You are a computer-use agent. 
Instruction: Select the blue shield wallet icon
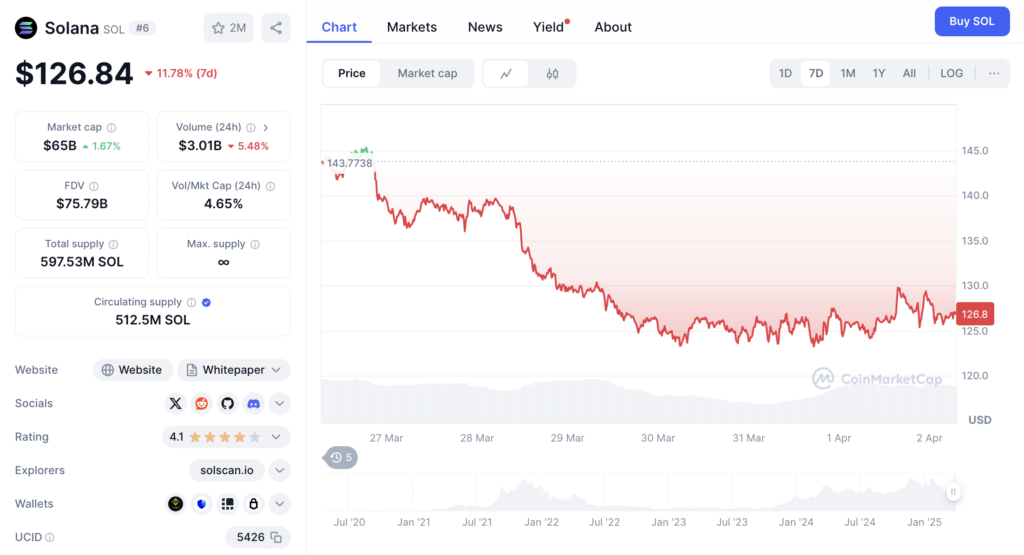pyautogui.click(x=202, y=503)
